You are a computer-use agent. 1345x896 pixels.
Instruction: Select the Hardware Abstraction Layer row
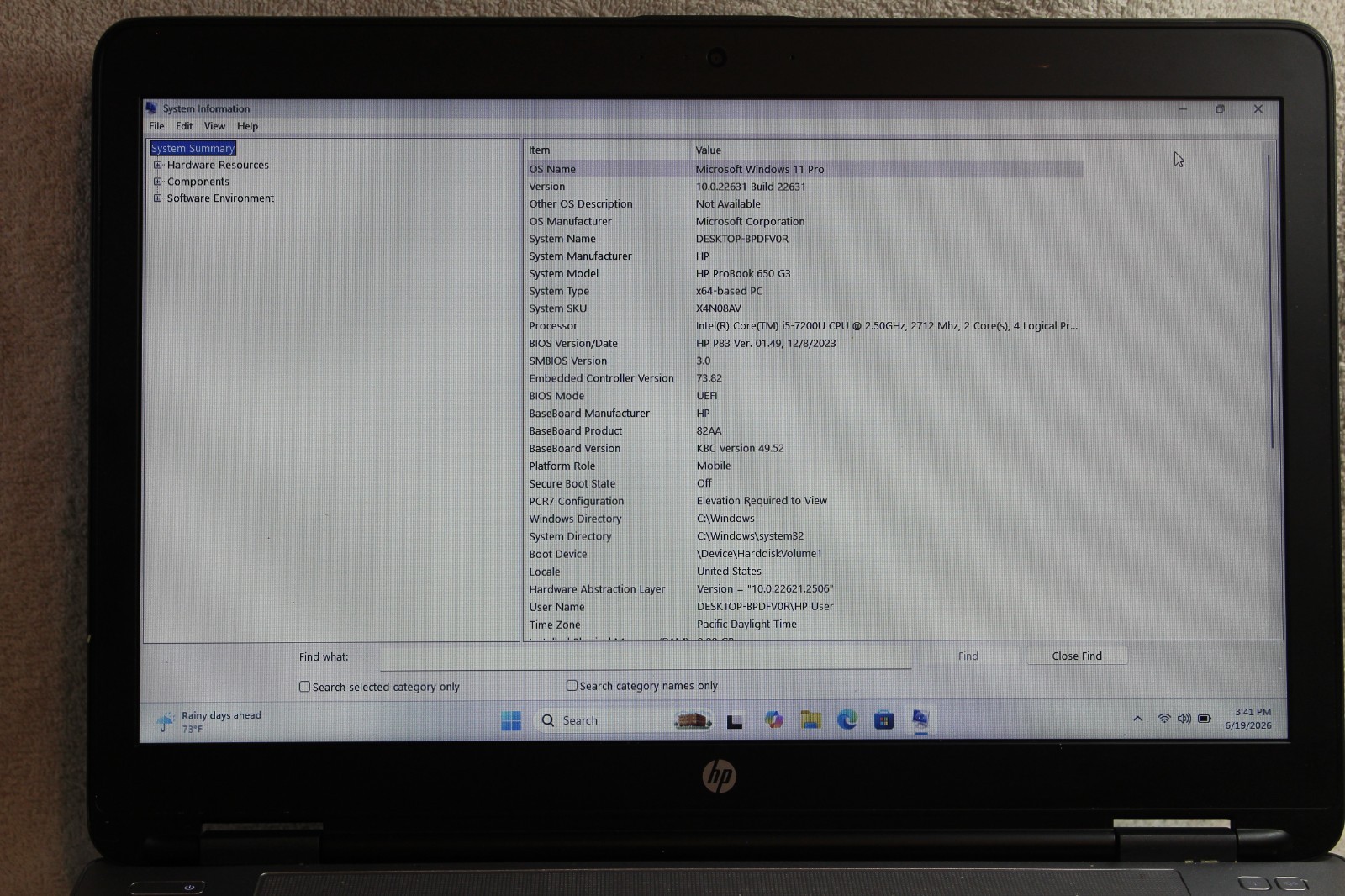pyautogui.click(x=804, y=589)
